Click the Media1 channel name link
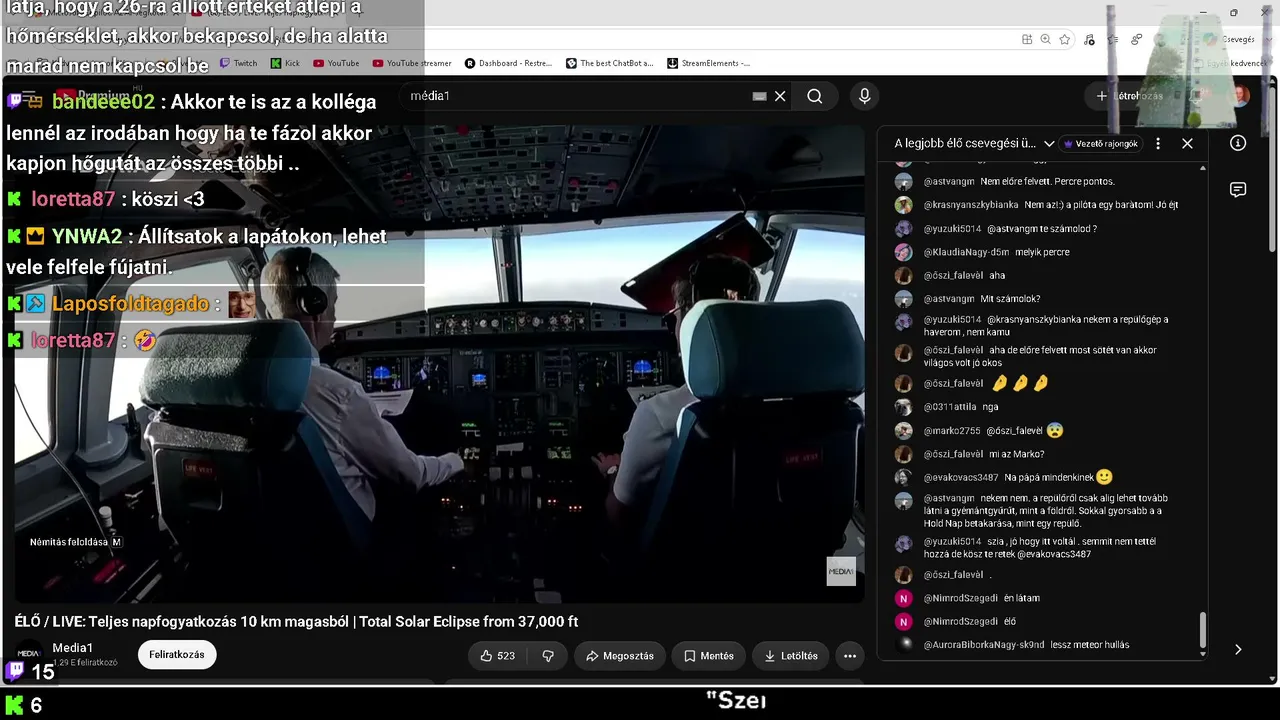This screenshot has height=720, width=1280. click(73, 648)
